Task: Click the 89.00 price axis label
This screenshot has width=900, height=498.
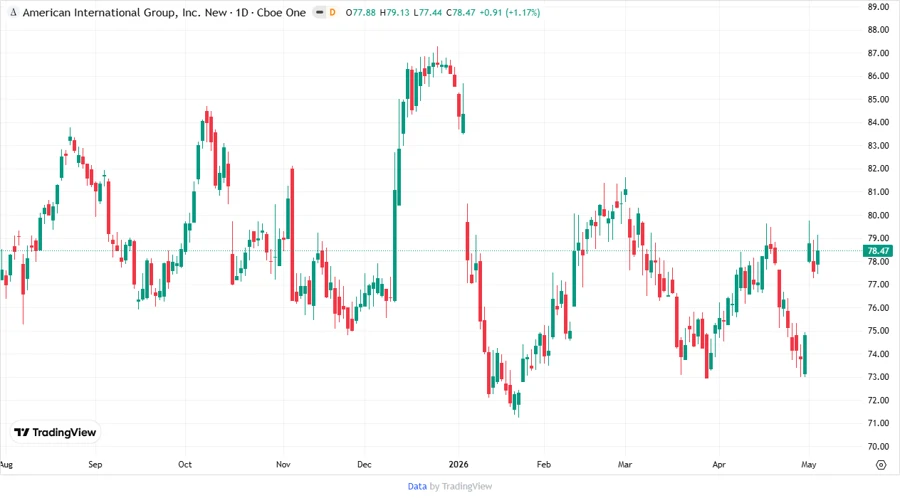Action: pos(878,7)
